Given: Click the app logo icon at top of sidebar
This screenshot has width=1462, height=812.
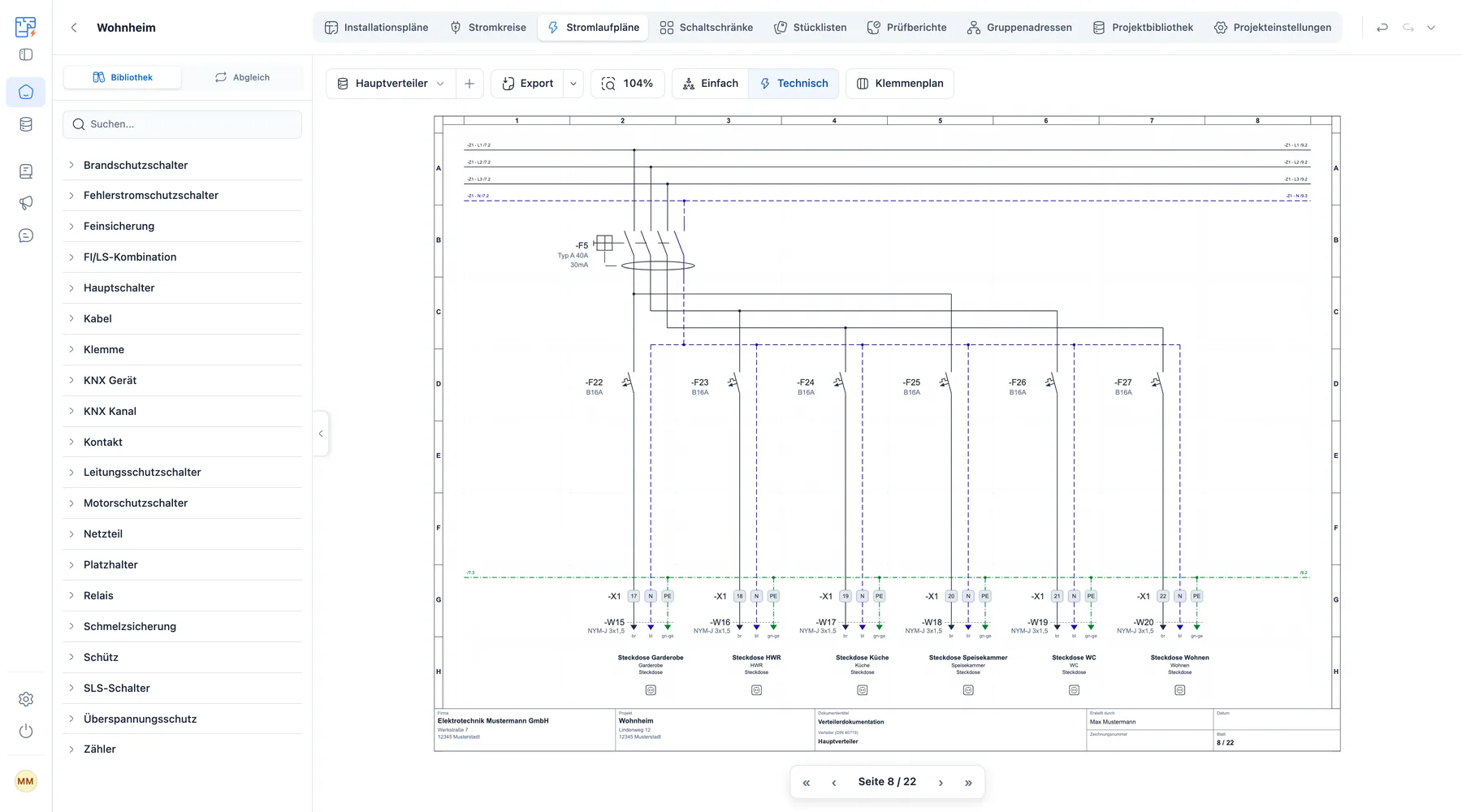Looking at the screenshot, I should [x=26, y=27].
